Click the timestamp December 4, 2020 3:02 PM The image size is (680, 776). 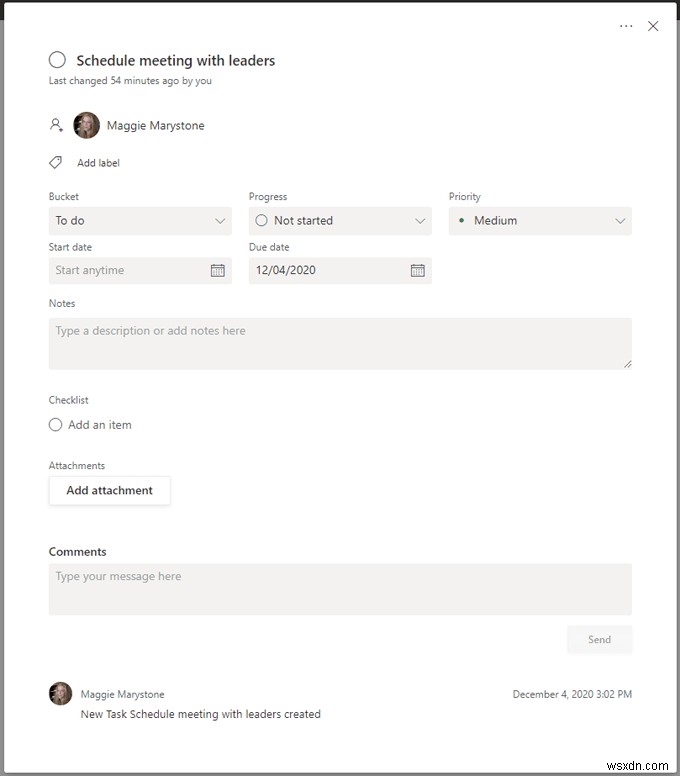point(572,694)
